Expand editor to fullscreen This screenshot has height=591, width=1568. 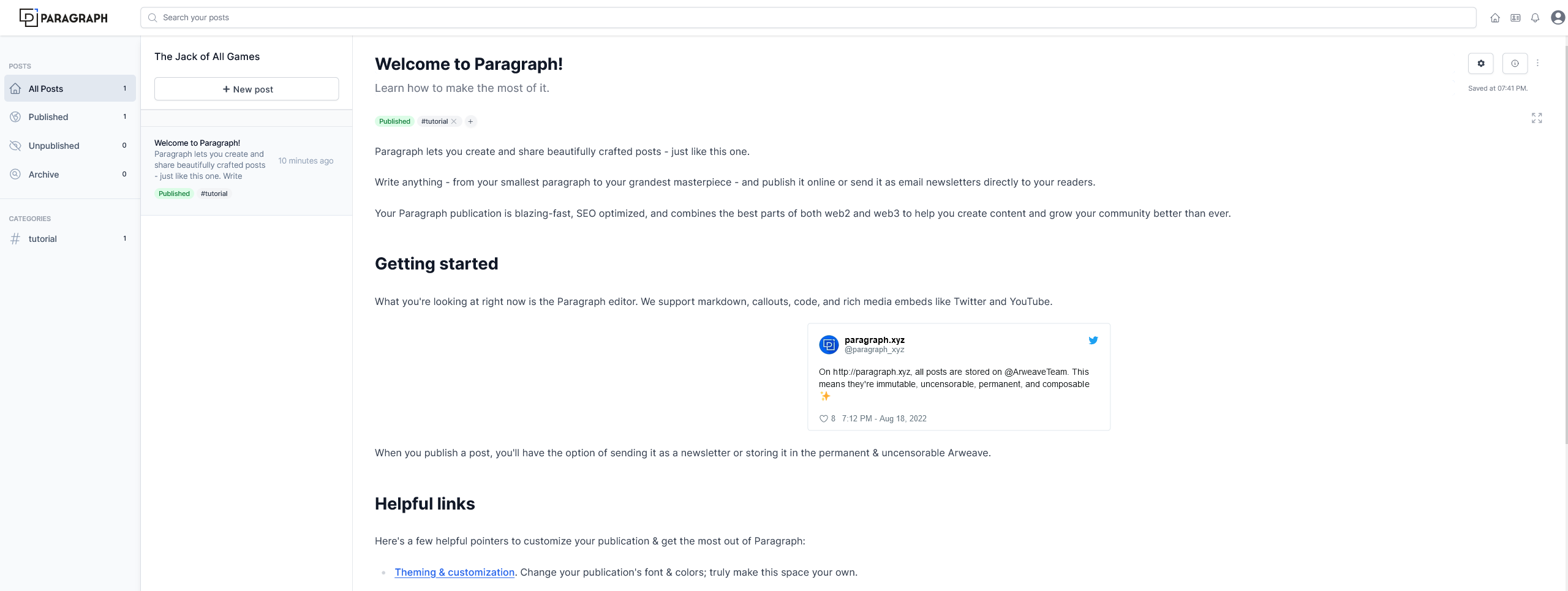1537,118
